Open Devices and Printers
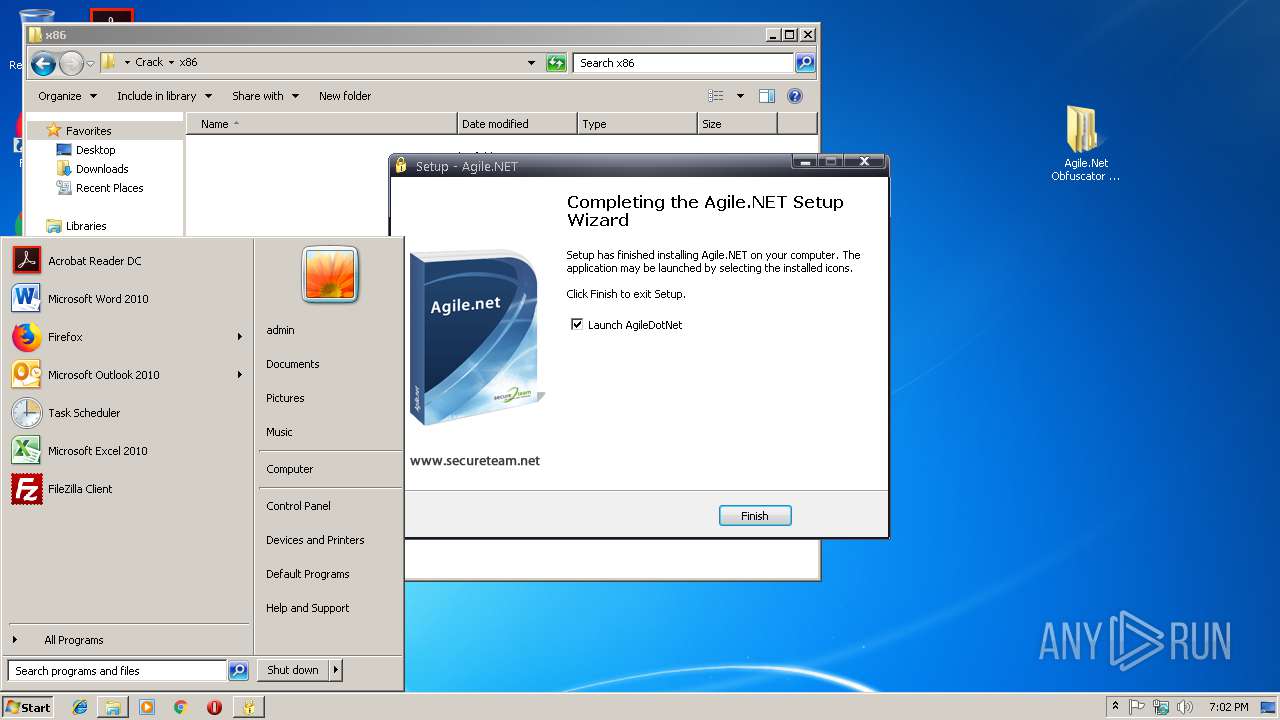 tap(315, 540)
